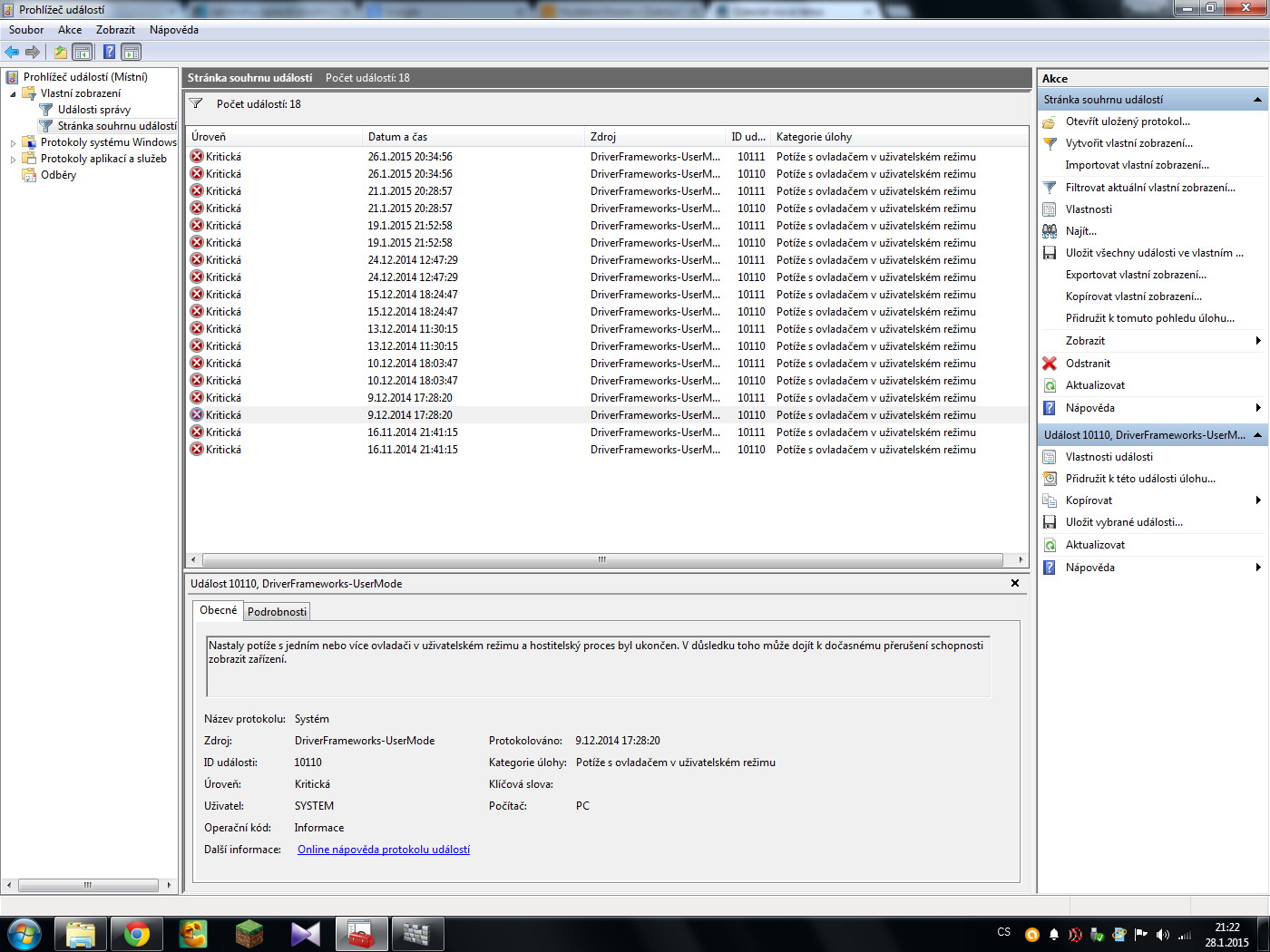This screenshot has width=1270, height=952.
Task: Click Vlastnosti události in actions pane
Action: [1109, 457]
